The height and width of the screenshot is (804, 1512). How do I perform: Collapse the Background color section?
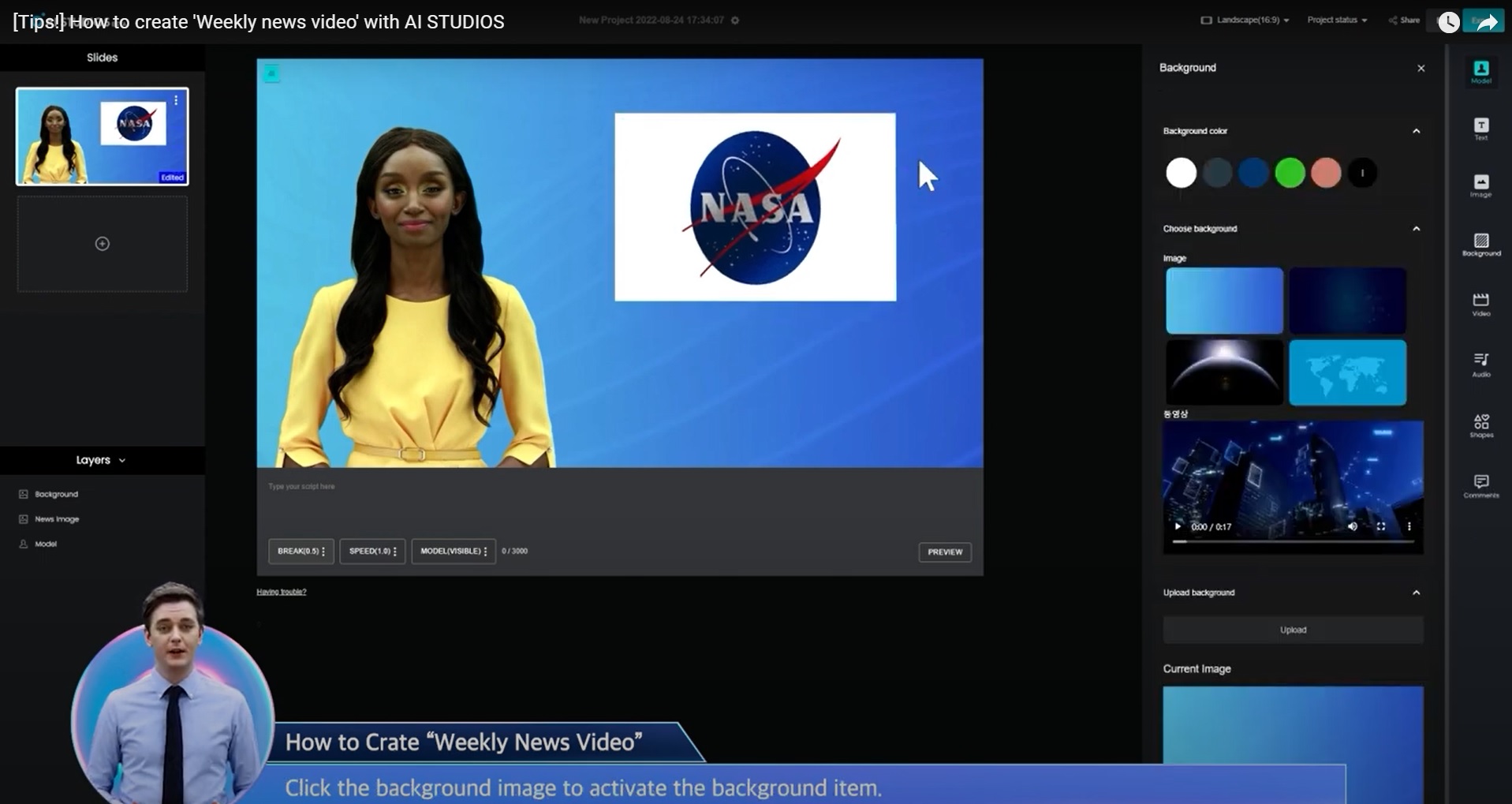(1417, 131)
